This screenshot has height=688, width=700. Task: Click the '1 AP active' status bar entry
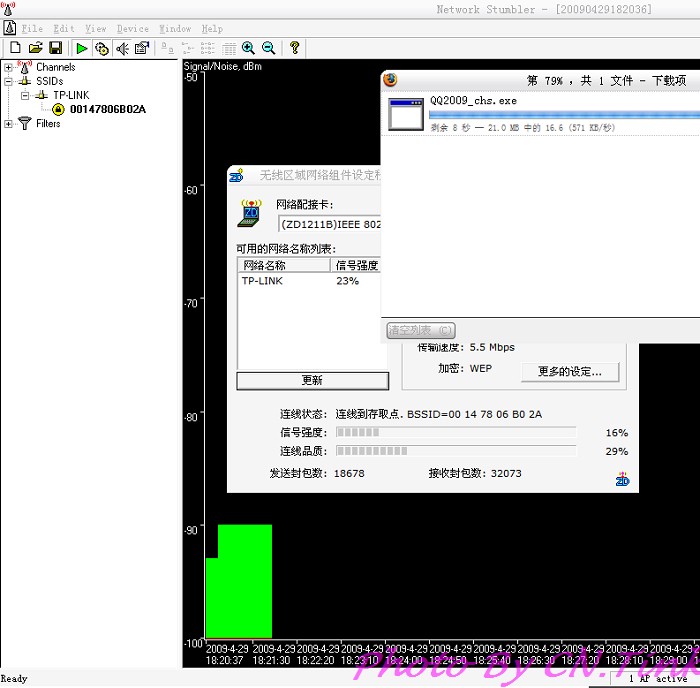click(658, 678)
